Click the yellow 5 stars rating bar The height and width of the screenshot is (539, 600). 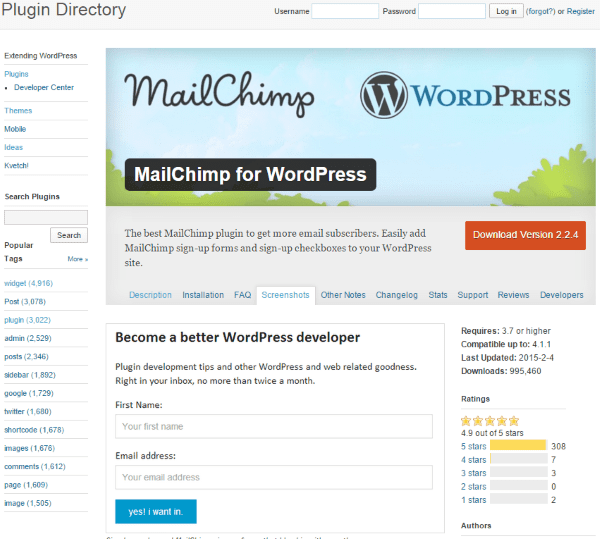(x=518, y=445)
